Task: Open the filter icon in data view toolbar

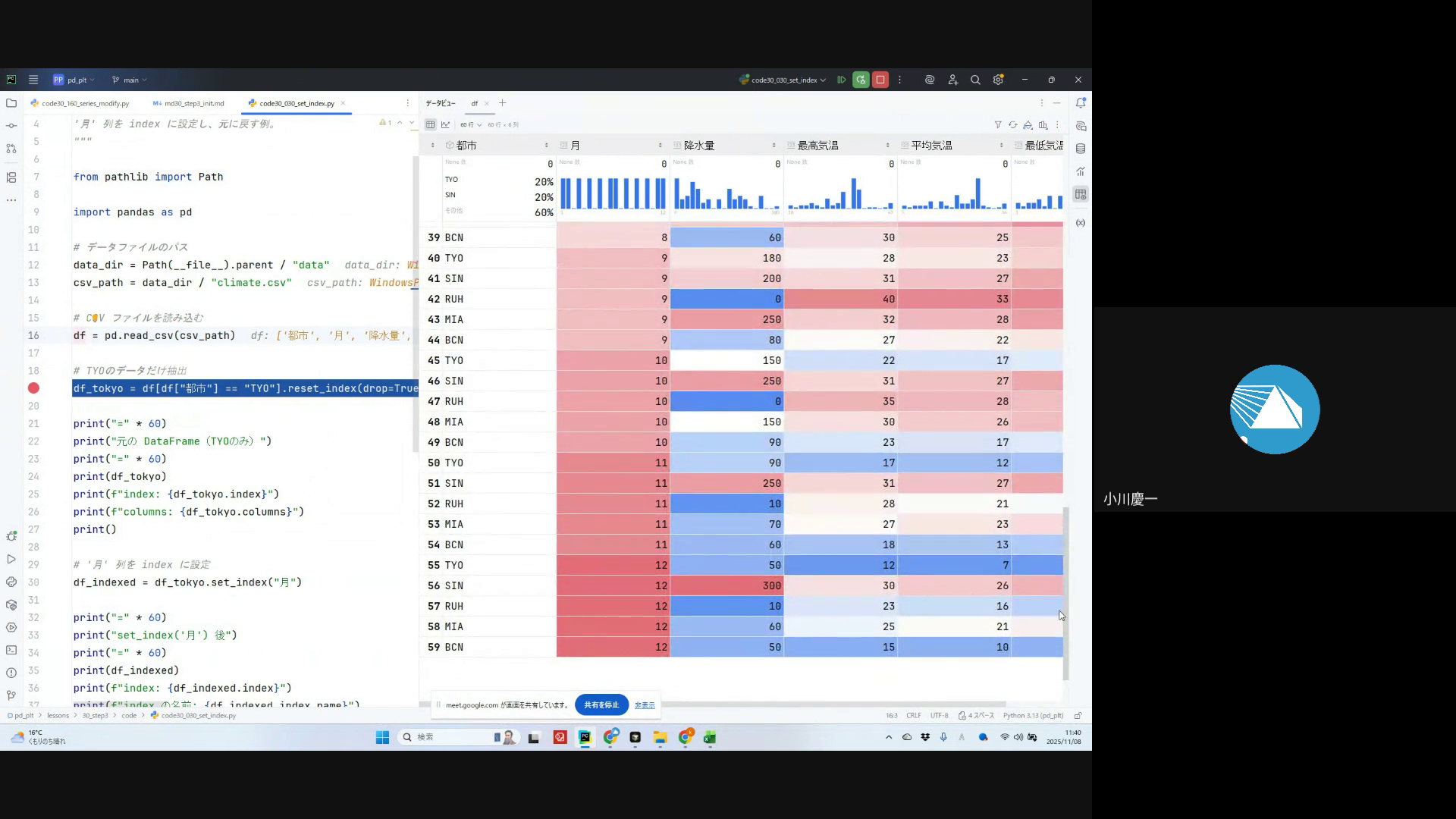Action: (x=998, y=124)
